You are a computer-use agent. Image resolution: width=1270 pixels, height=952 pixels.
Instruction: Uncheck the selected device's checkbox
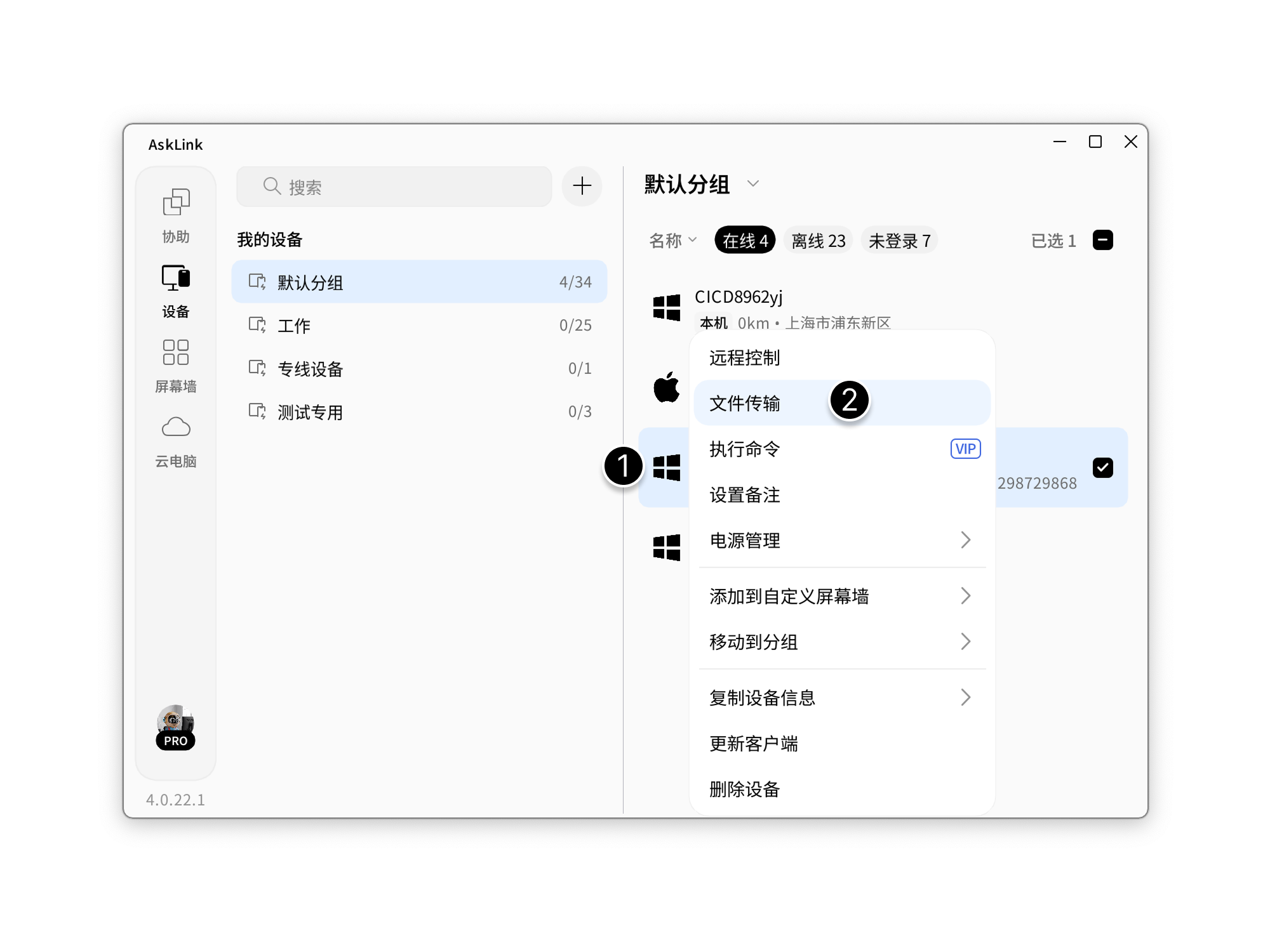click(x=1104, y=468)
